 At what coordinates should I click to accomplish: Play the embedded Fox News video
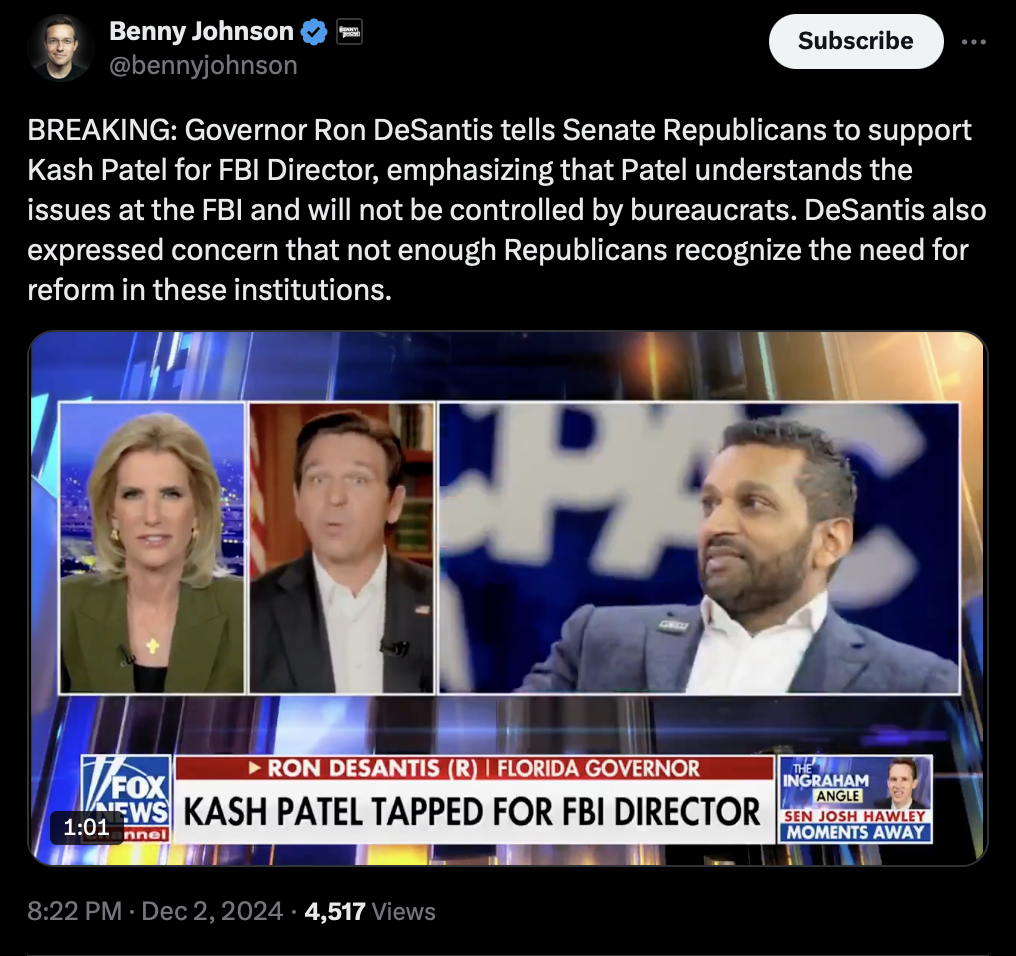[x=508, y=598]
